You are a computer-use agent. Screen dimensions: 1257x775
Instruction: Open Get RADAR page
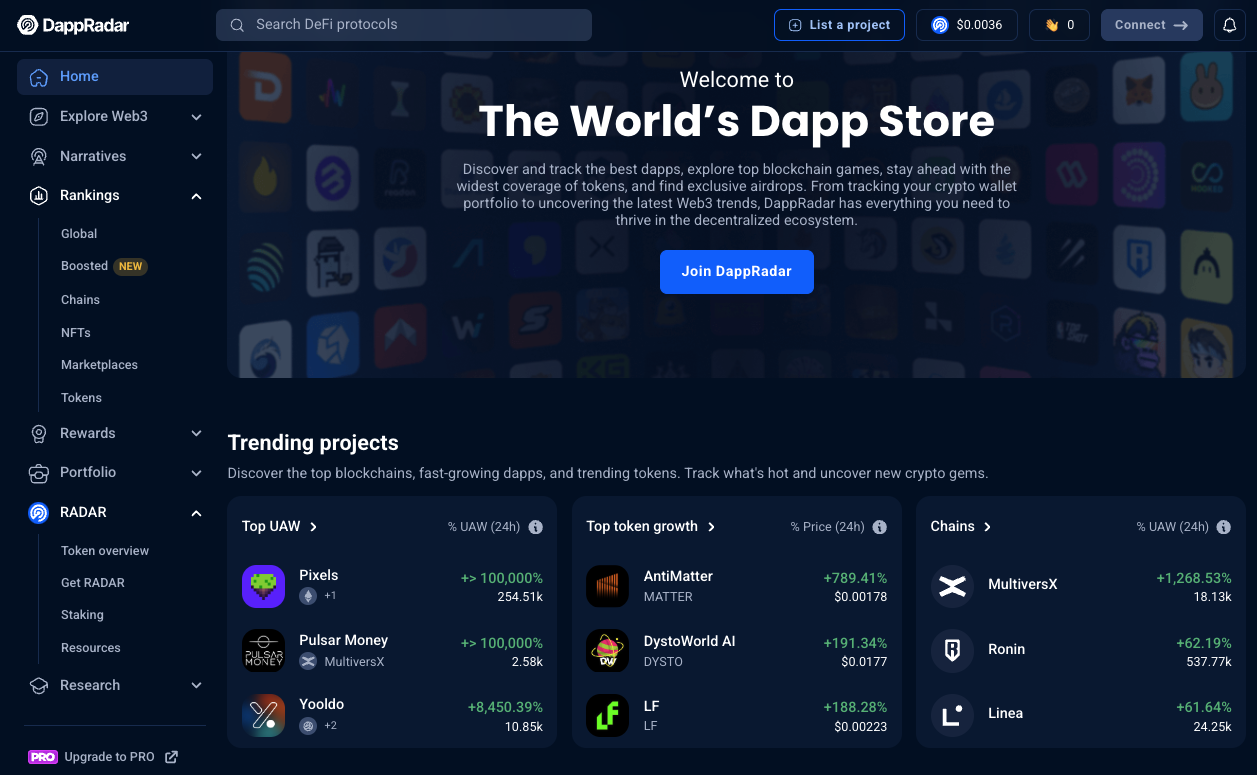(x=93, y=583)
